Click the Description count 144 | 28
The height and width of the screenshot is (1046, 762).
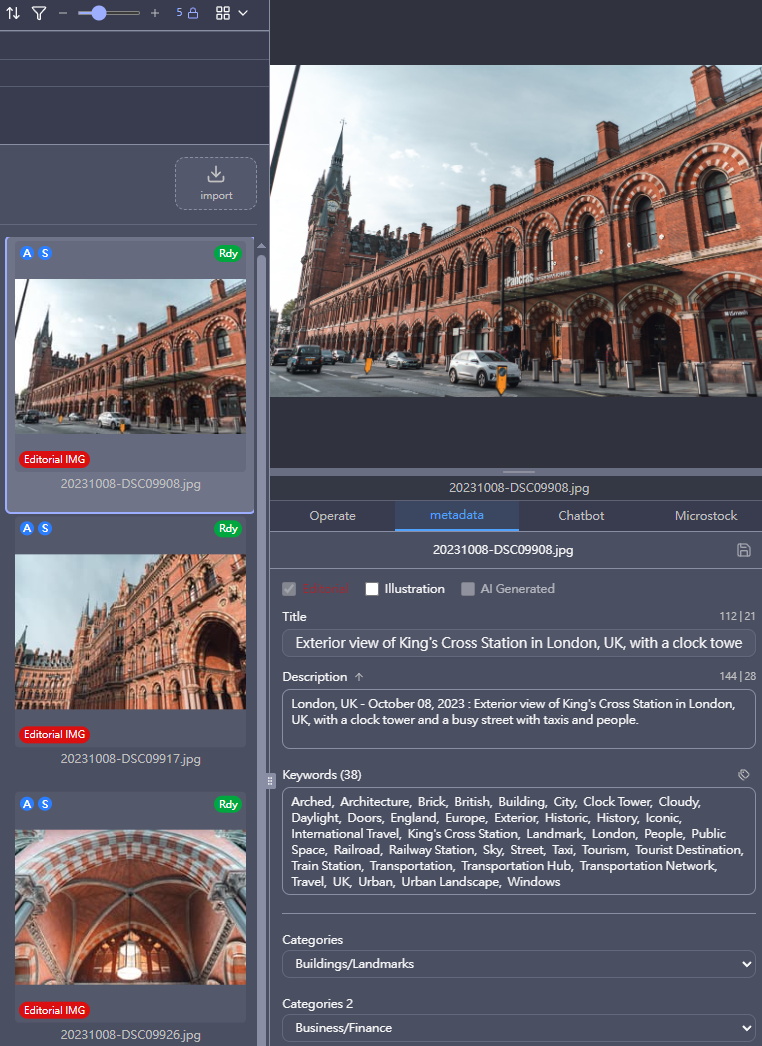click(737, 676)
